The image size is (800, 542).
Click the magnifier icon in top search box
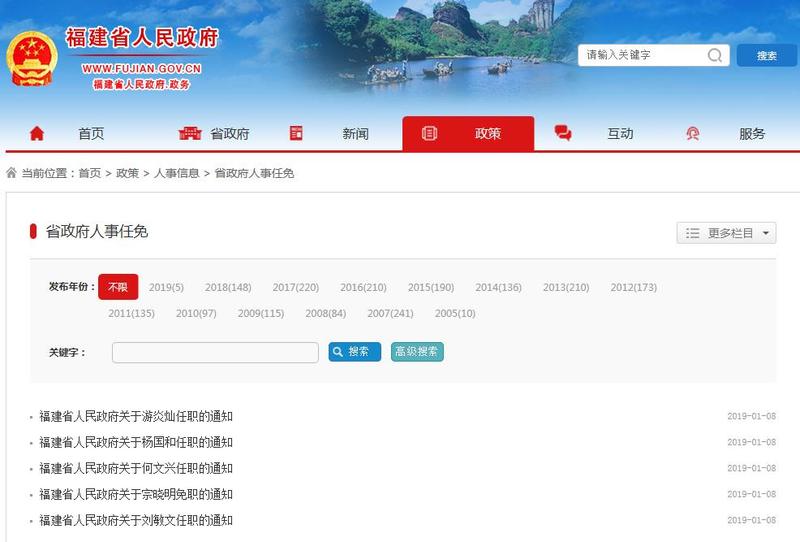(x=715, y=56)
